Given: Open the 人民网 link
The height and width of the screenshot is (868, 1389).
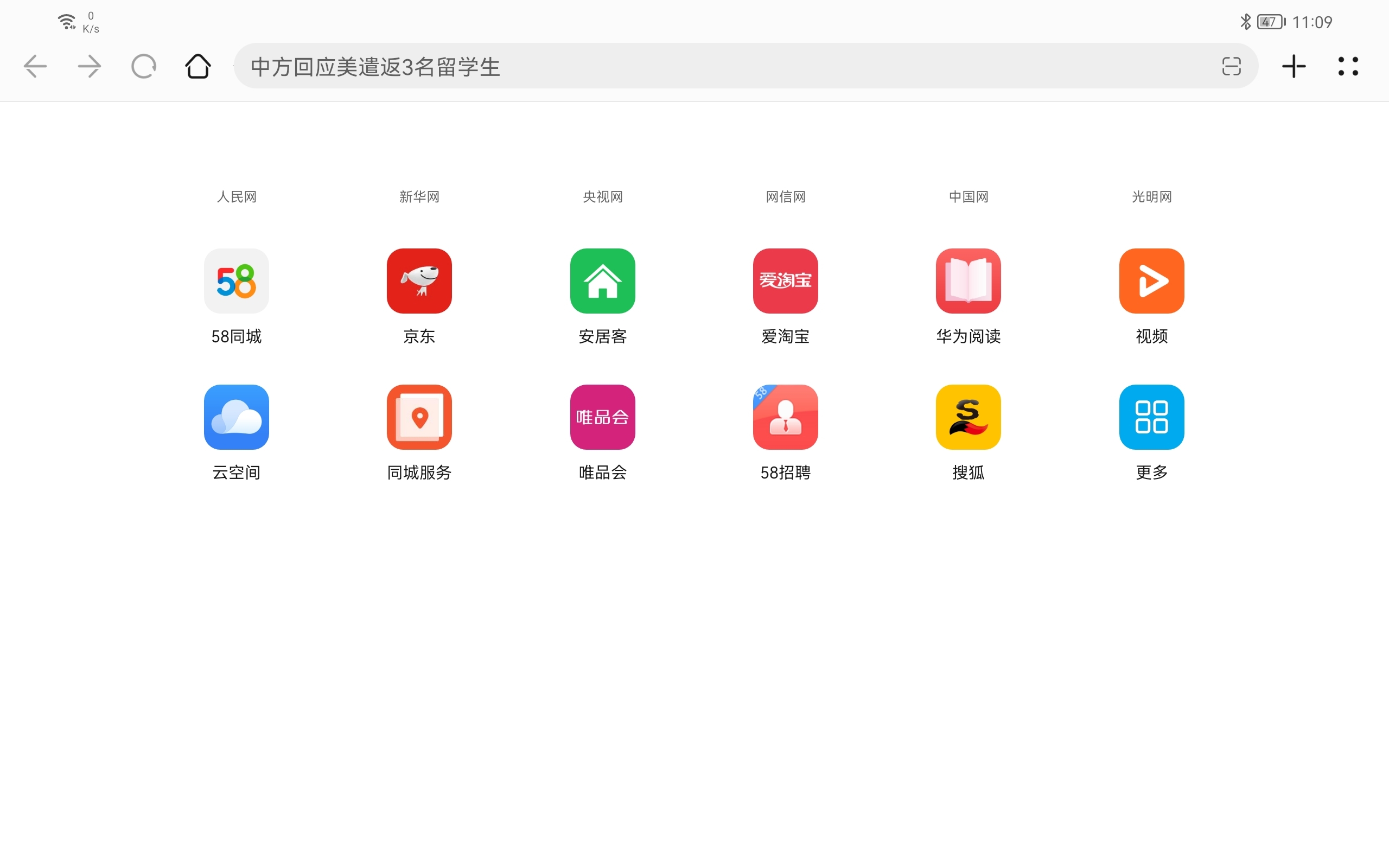Looking at the screenshot, I should tap(237, 197).
